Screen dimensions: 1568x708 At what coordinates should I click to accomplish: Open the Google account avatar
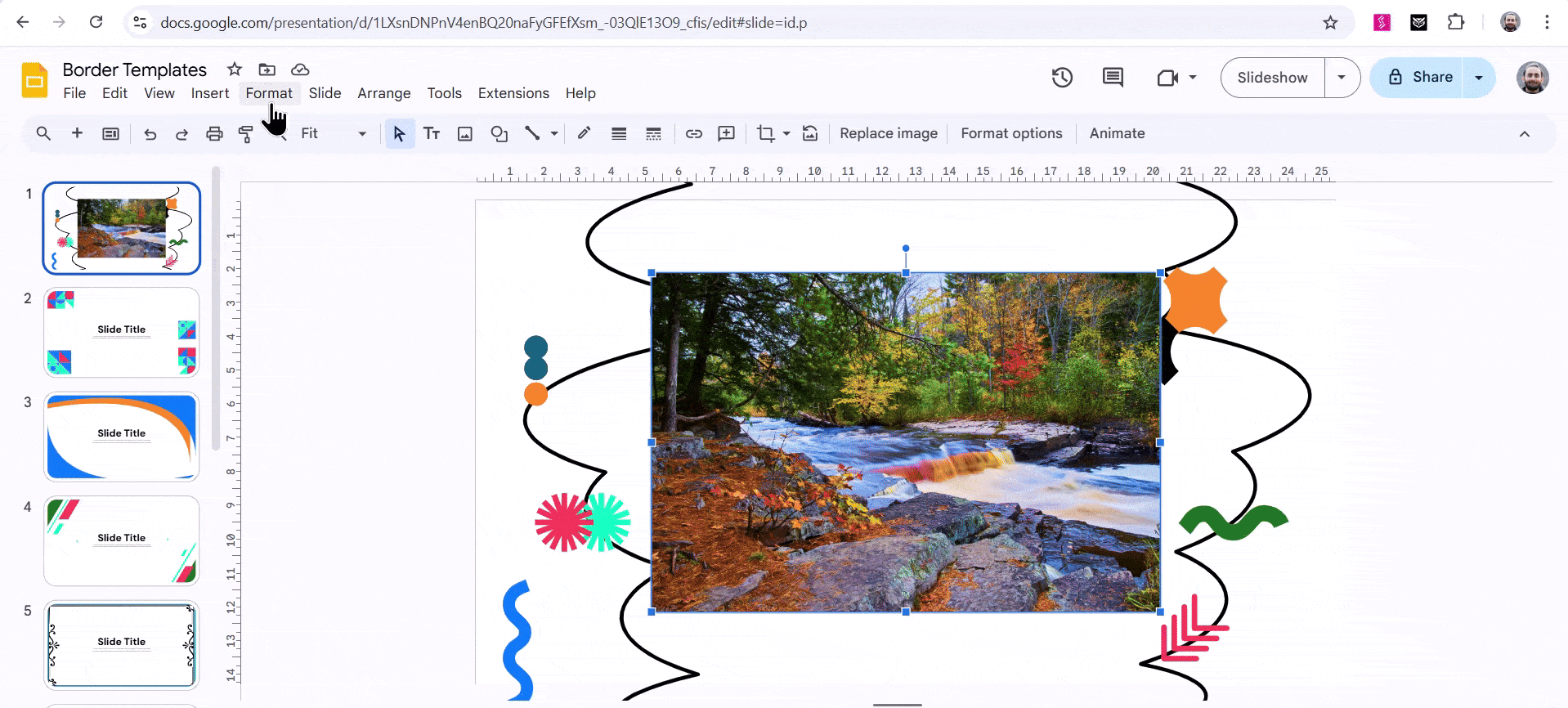coord(1532,78)
